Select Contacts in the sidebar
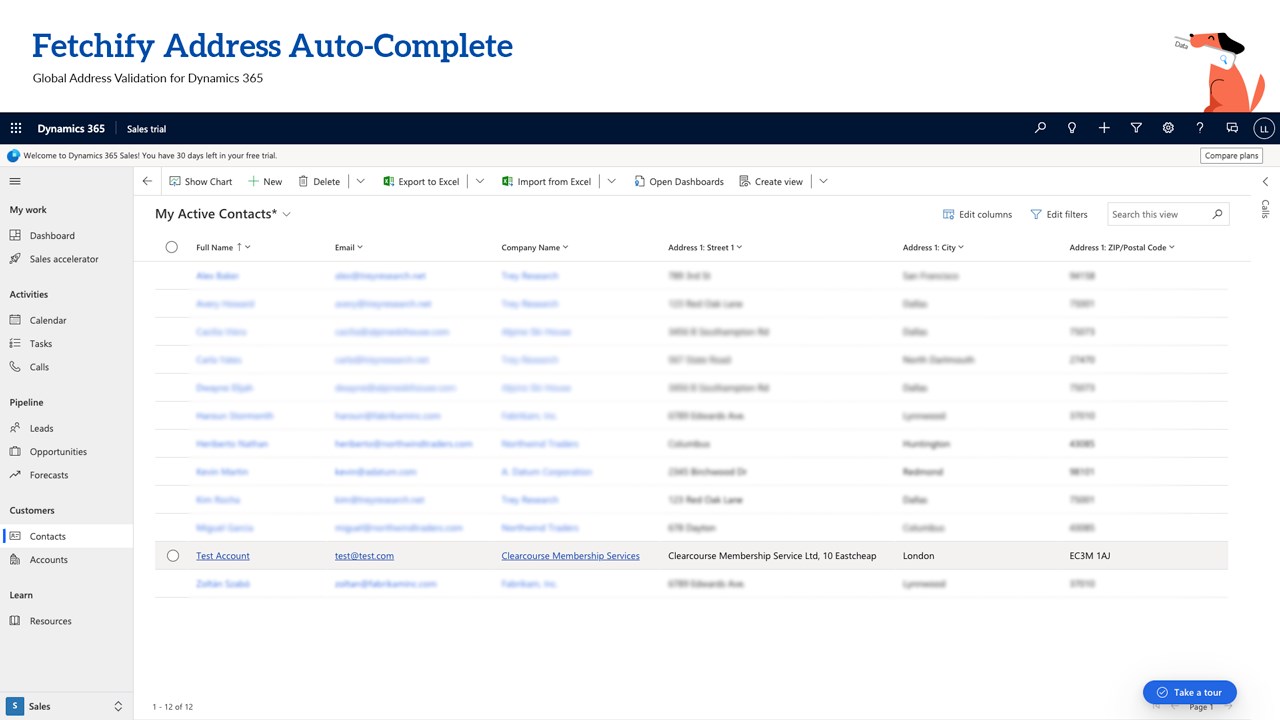1280x720 pixels. (66, 536)
